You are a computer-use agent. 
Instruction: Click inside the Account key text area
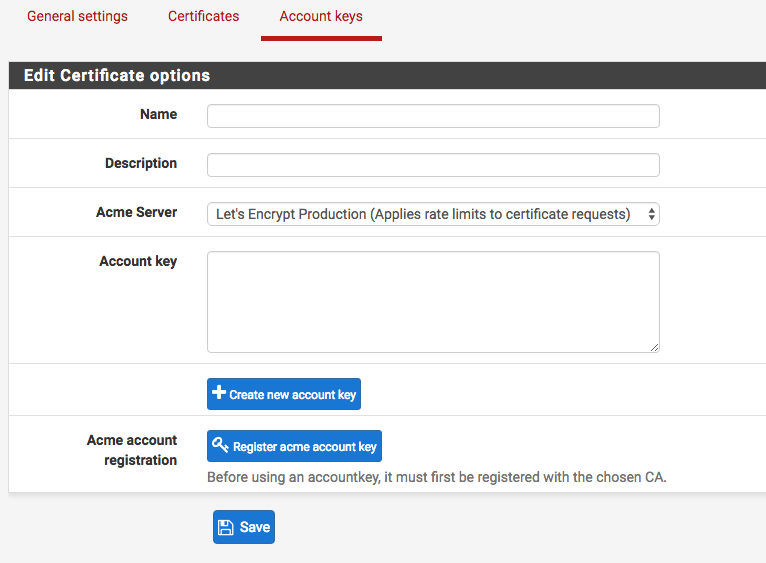click(432, 301)
